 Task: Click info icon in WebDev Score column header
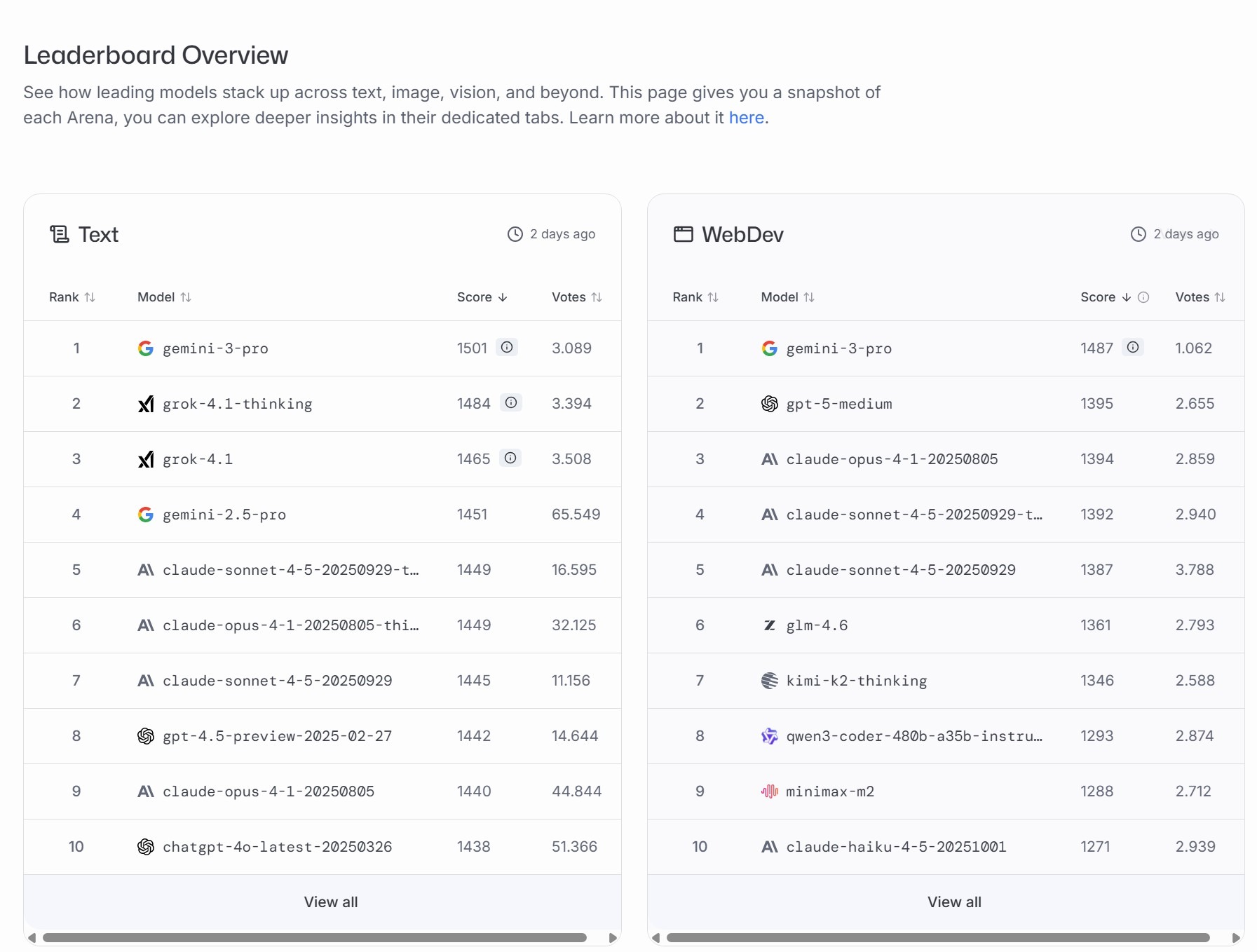click(x=1143, y=297)
